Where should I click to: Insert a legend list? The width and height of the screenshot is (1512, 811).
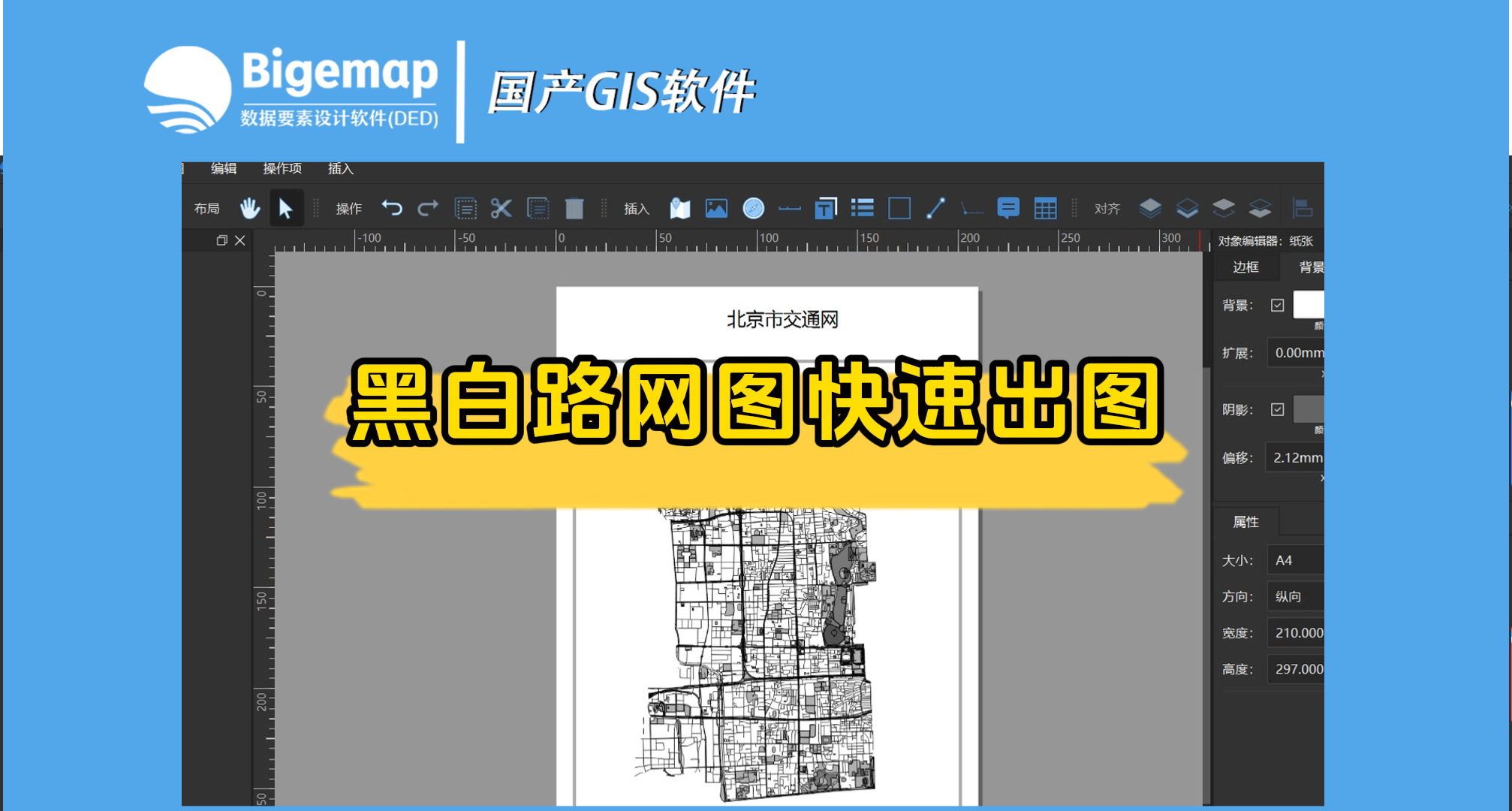[x=863, y=208]
